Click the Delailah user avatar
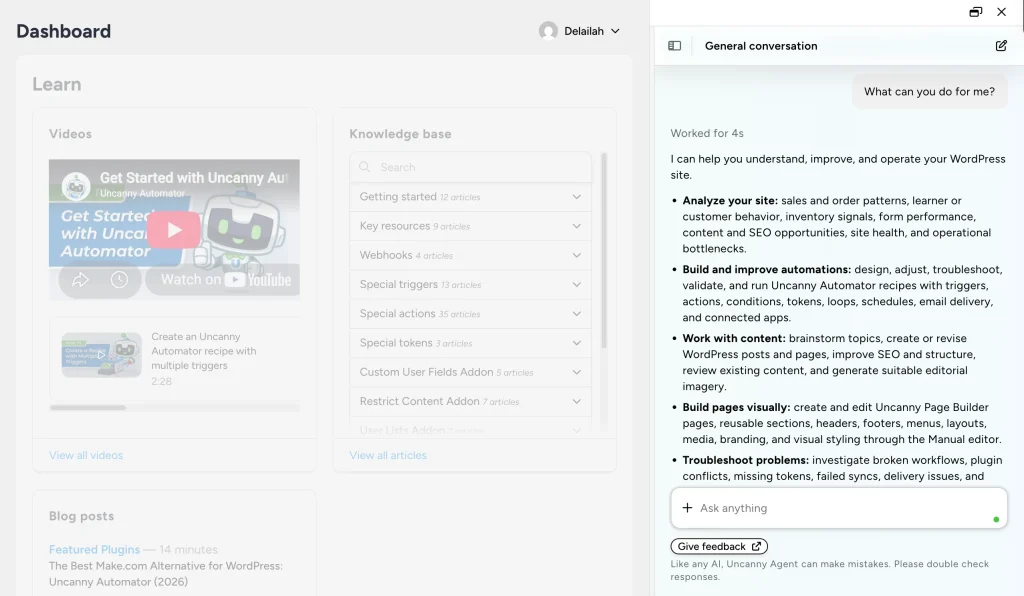The height and width of the screenshot is (596, 1024). point(549,31)
